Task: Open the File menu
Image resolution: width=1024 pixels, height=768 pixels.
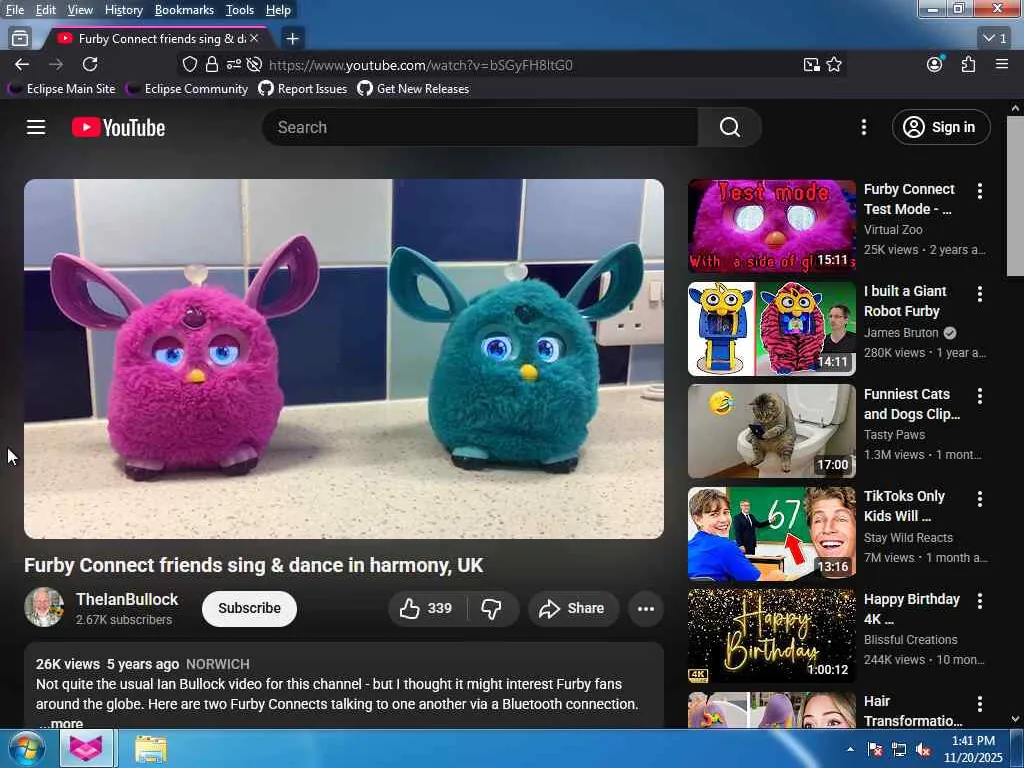Action: point(15,10)
